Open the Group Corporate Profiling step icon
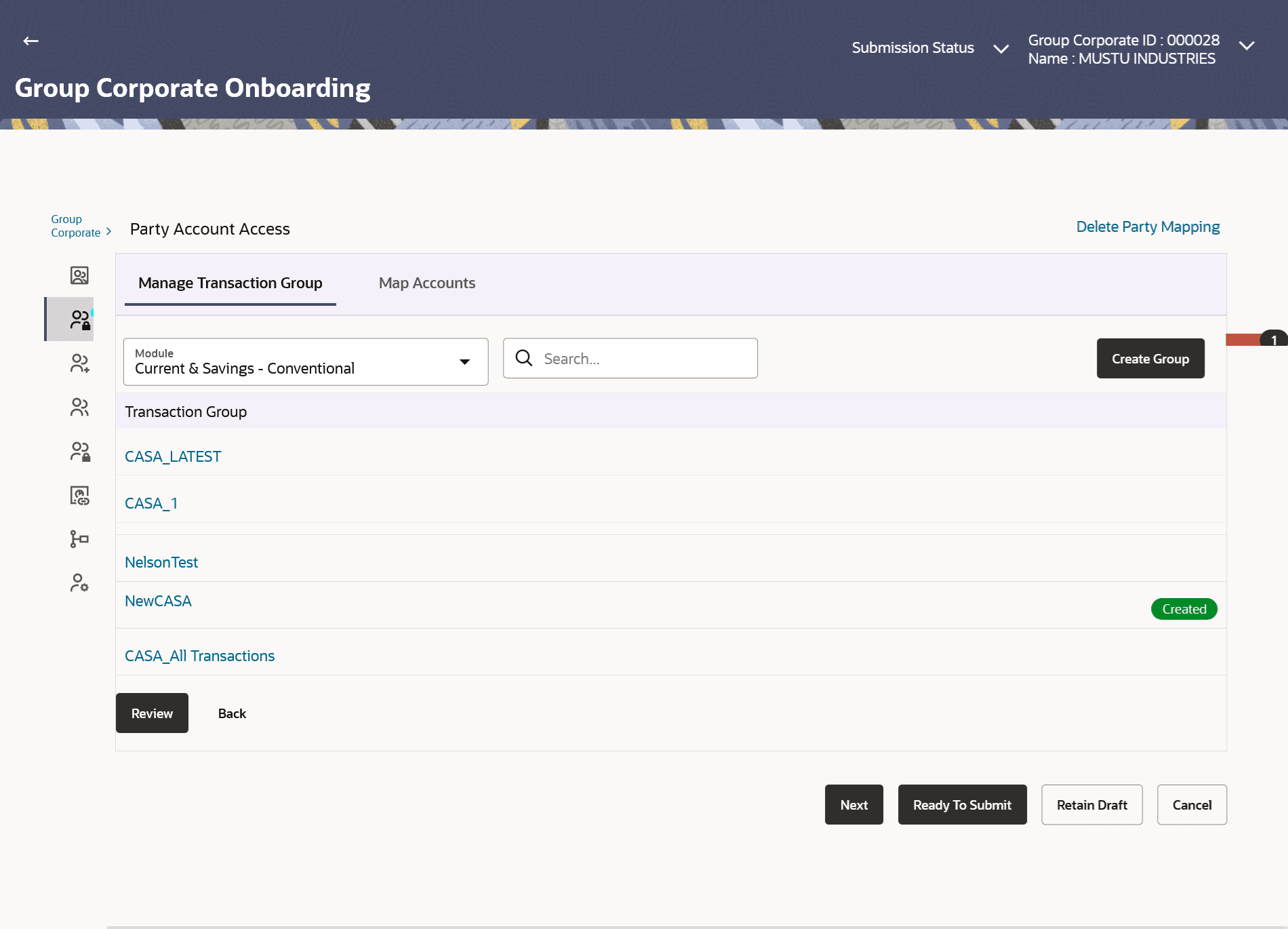The image size is (1288, 929). pyautogui.click(x=79, y=276)
